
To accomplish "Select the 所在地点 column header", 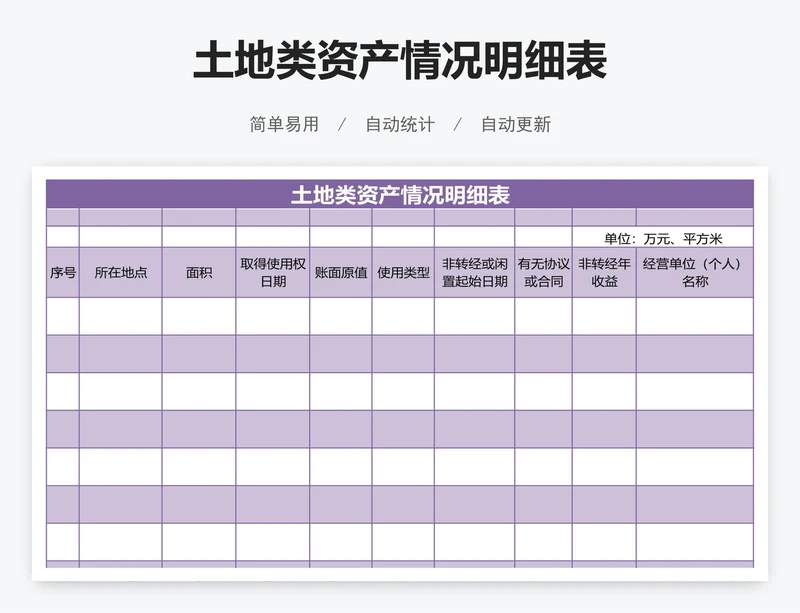I will click(120, 273).
